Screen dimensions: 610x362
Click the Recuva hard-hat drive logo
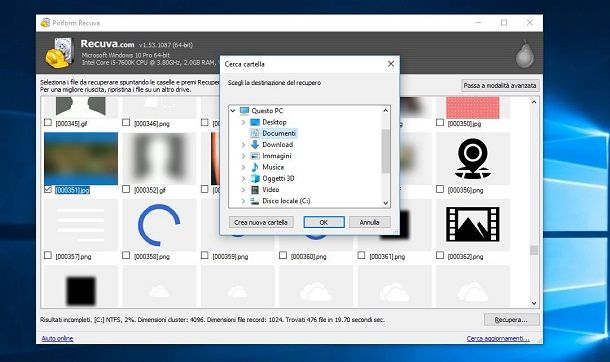[59, 53]
